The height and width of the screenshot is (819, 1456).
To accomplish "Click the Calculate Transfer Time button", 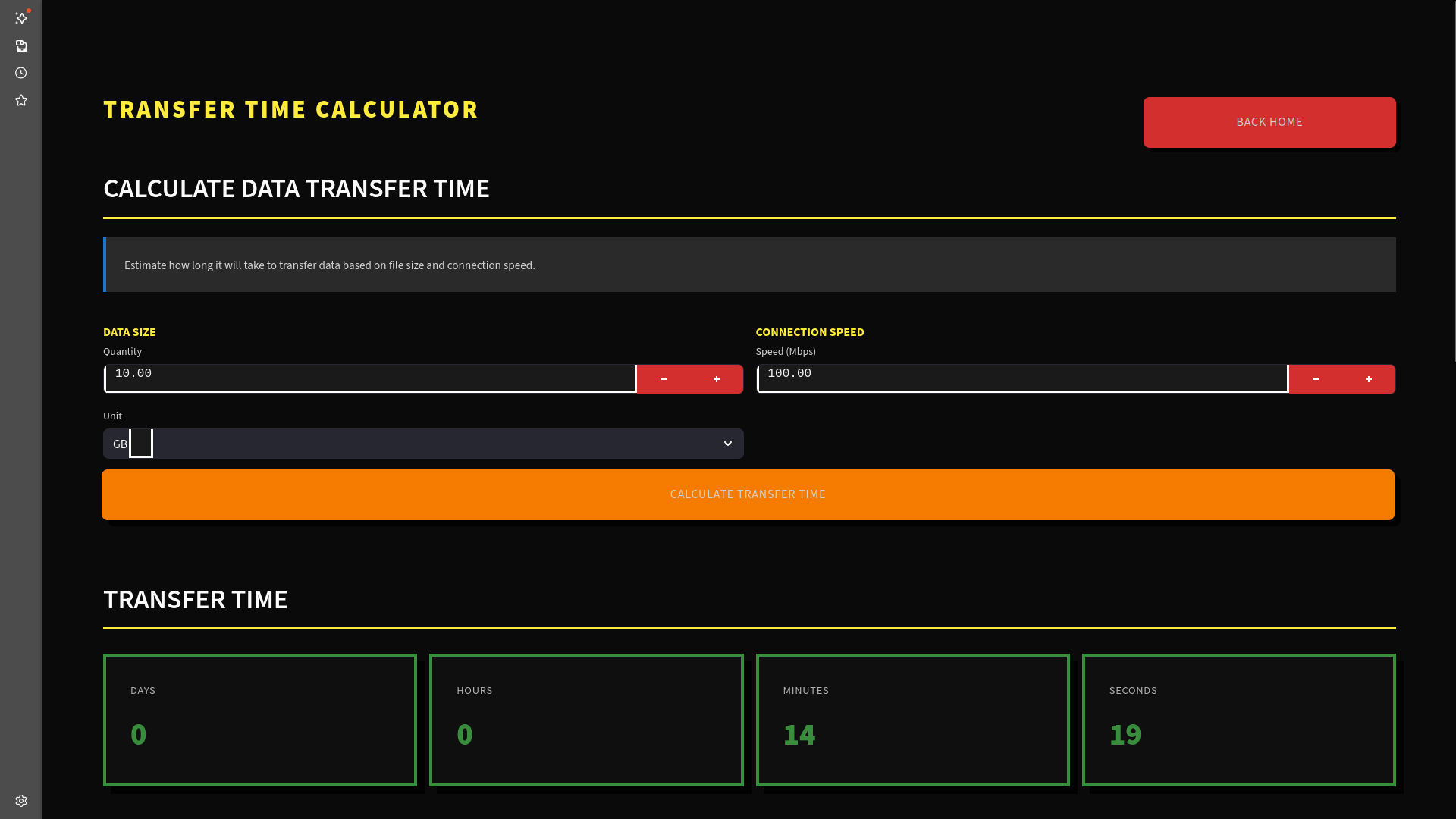I will click(x=748, y=494).
